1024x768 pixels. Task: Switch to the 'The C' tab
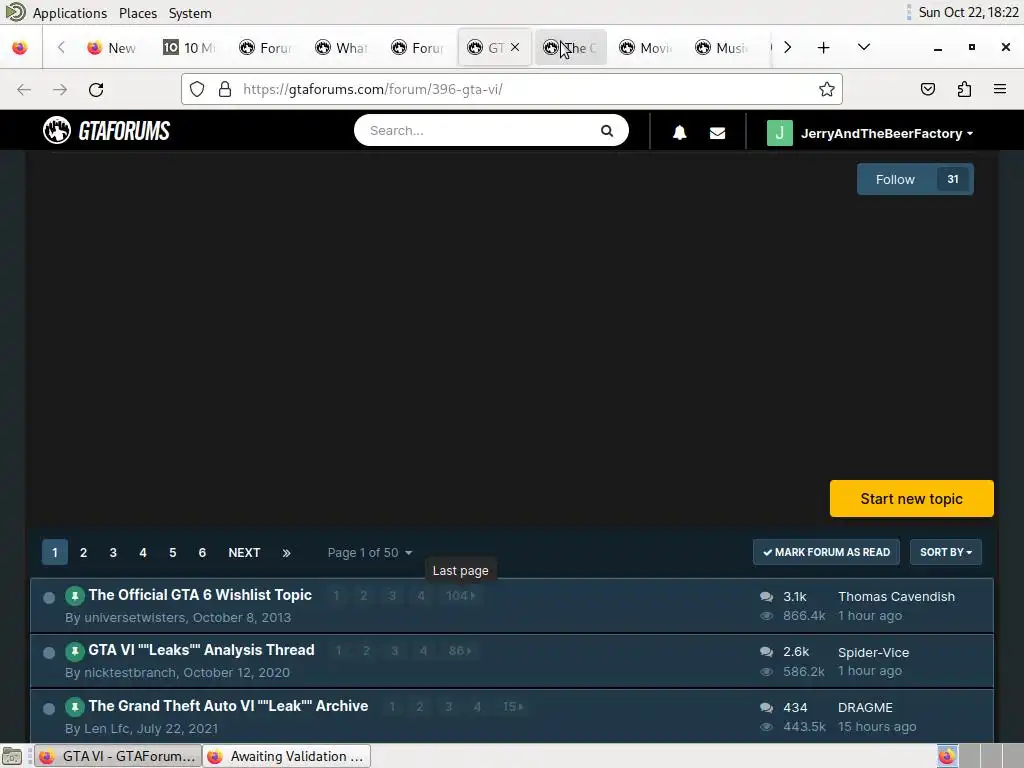tap(570, 48)
